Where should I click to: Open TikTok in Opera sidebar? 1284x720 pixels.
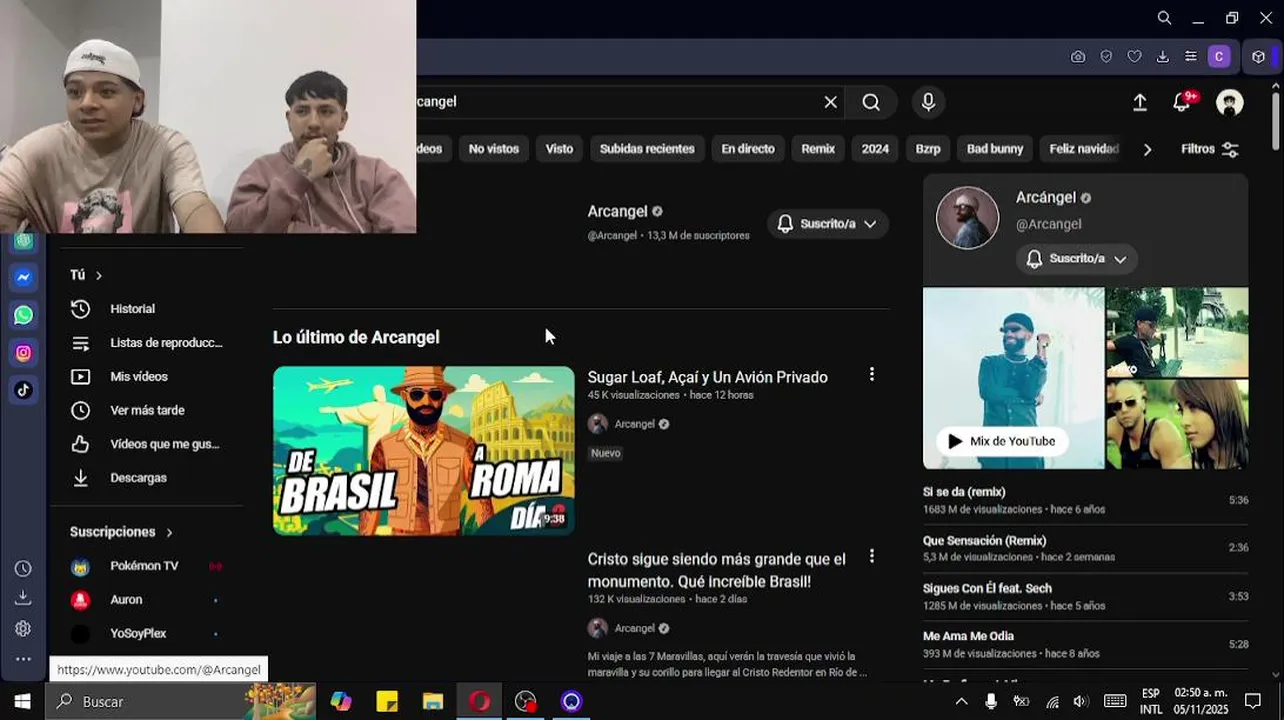point(23,390)
